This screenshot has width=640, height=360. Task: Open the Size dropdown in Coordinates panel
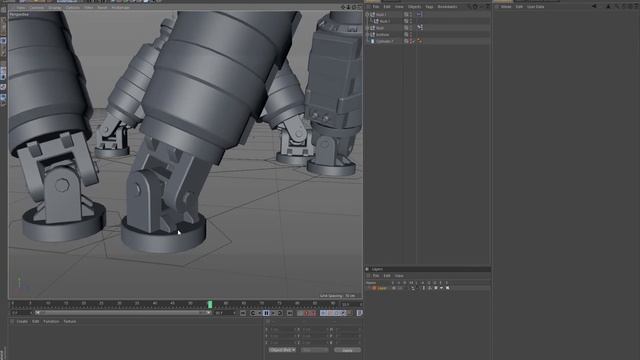[314, 350]
